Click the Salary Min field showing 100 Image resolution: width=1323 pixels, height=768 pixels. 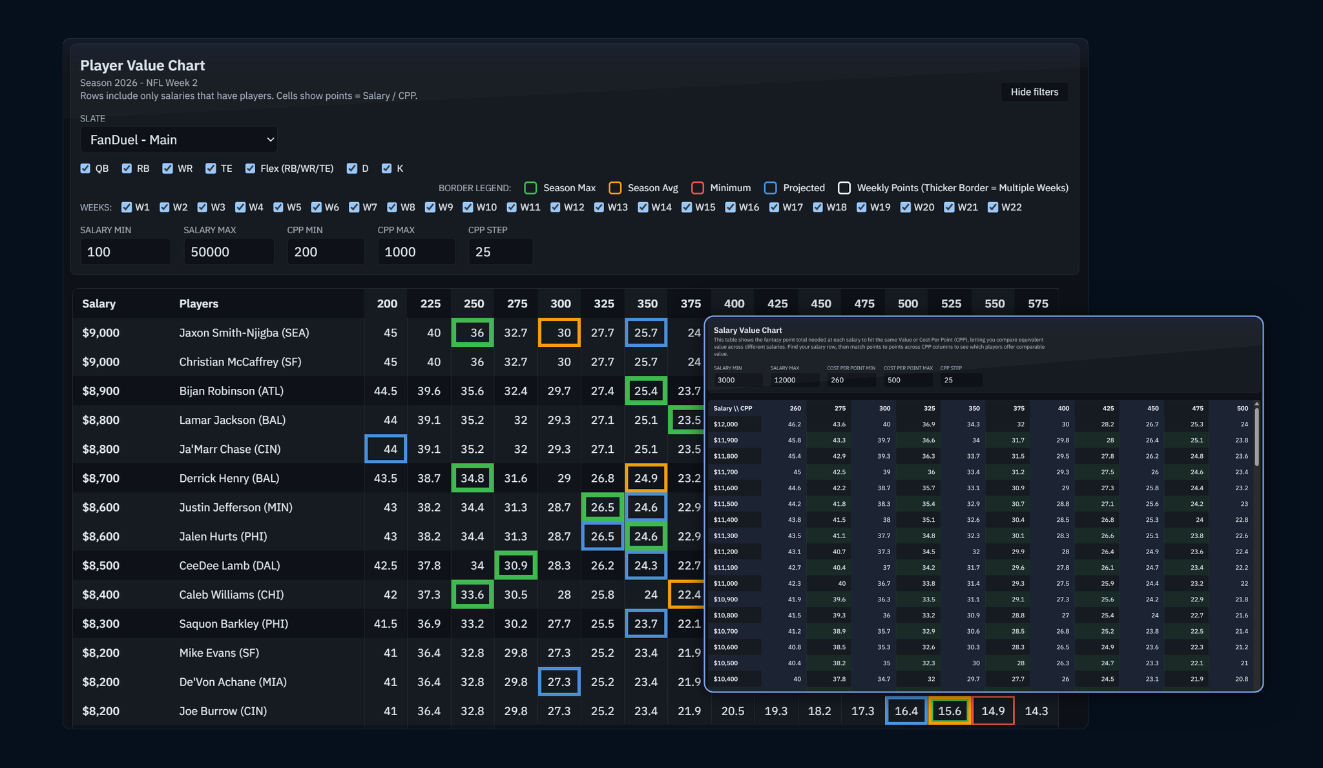(125, 252)
